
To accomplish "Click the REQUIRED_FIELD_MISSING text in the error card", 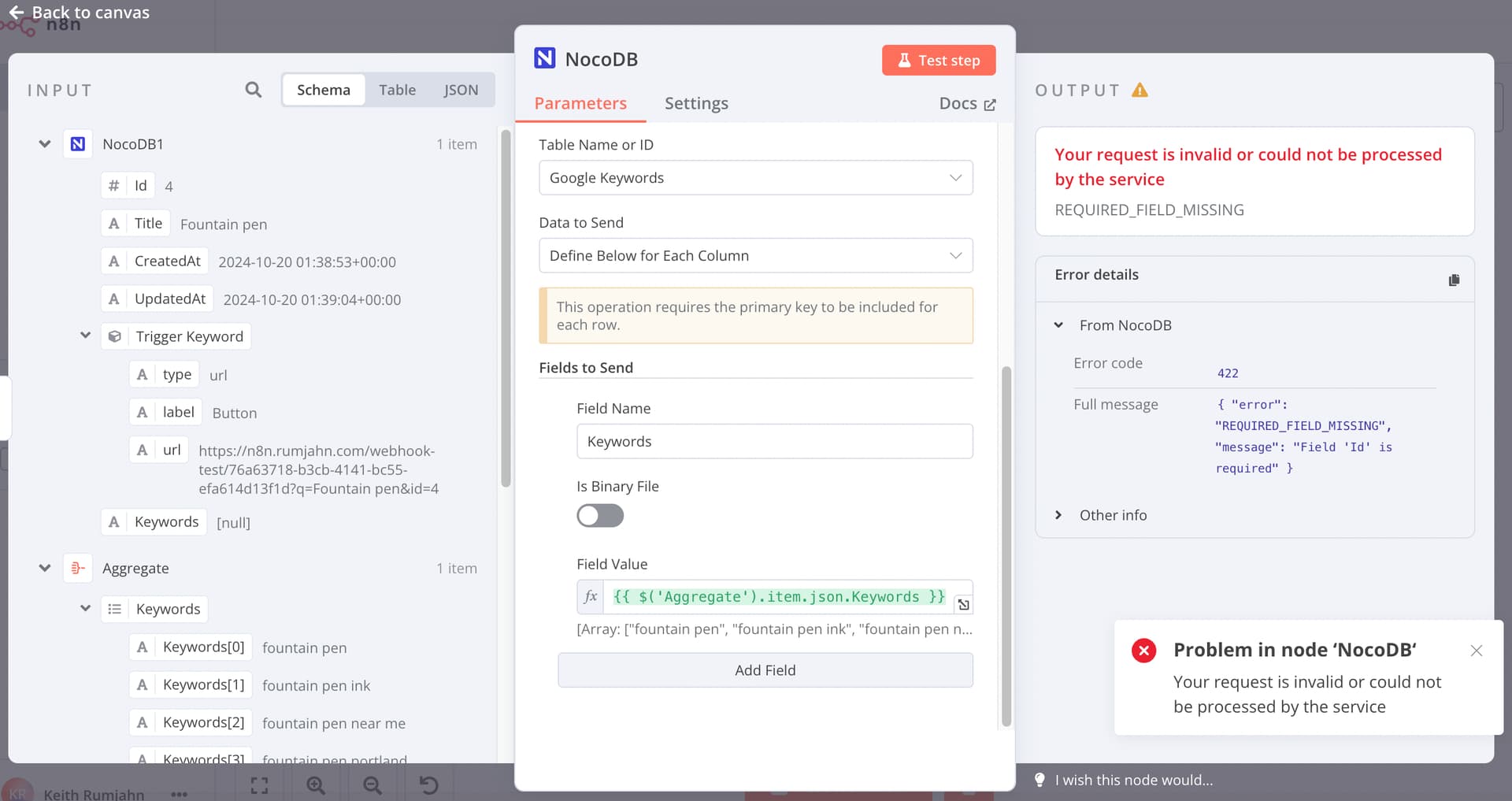I will (1149, 210).
